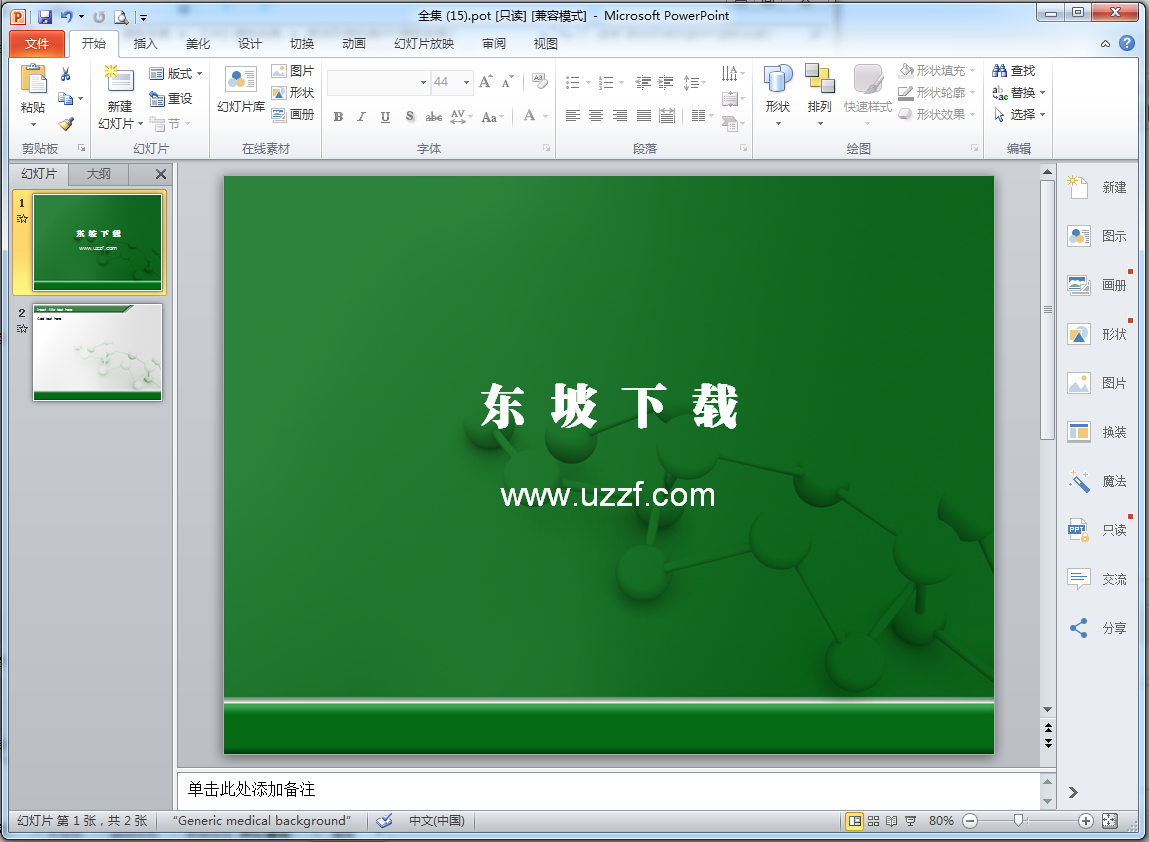Click the Help question mark icon
1149x842 pixels.
tap(1127, 43)
